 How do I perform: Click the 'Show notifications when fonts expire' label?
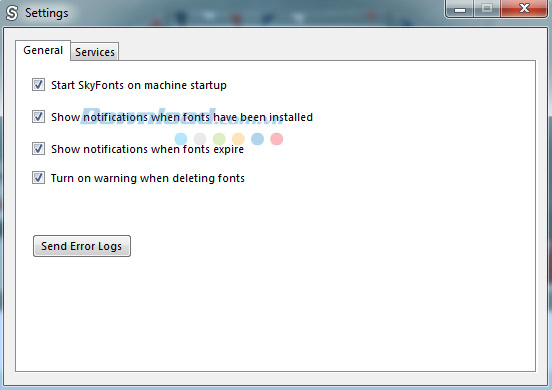click(147, 149)
